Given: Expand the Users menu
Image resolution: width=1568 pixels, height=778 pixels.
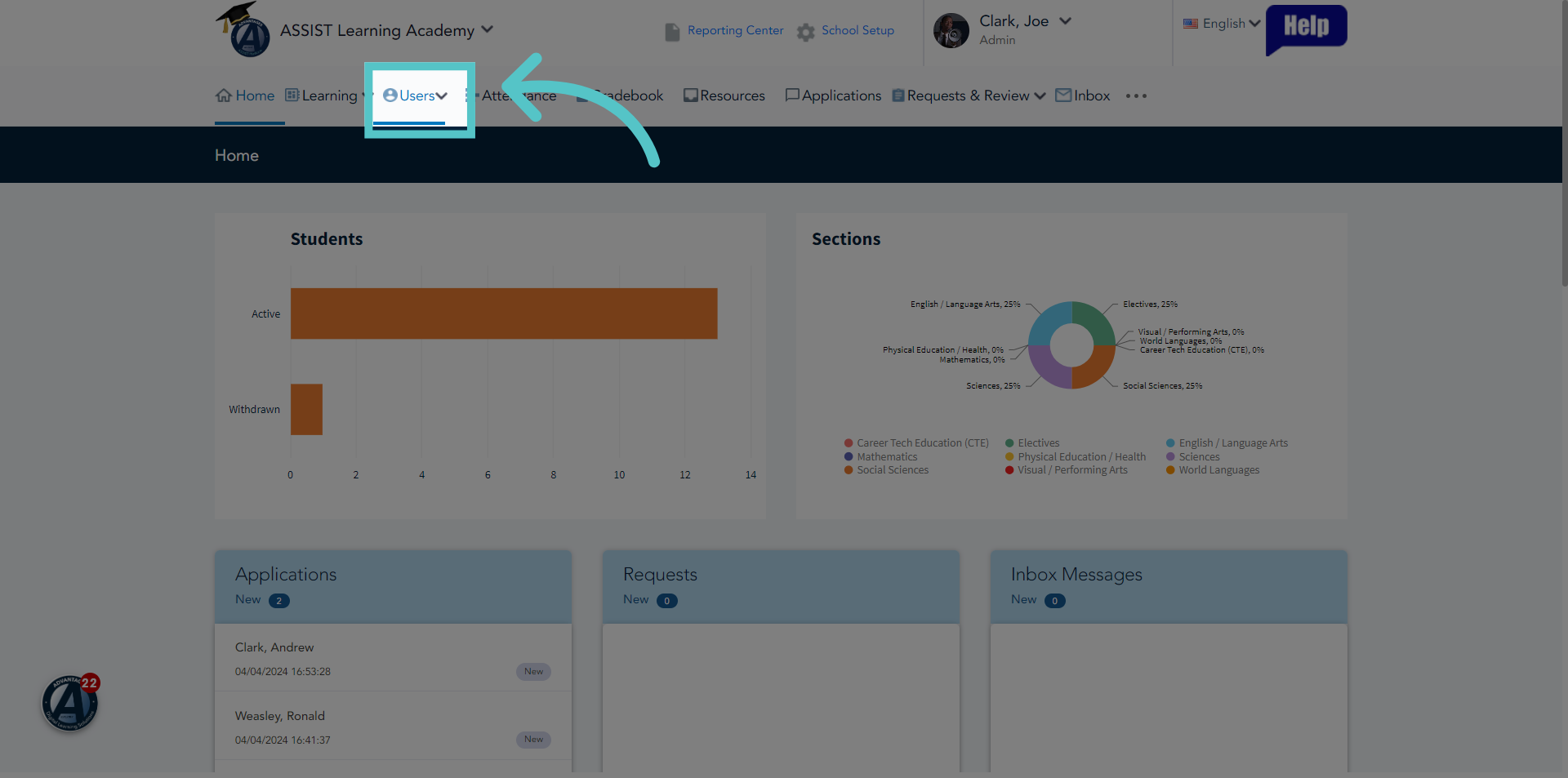Looking at the screenshot, I should (416, 96).
